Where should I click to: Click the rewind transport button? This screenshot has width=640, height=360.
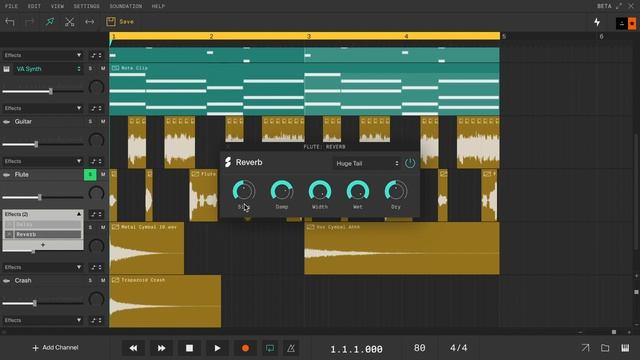133,348
